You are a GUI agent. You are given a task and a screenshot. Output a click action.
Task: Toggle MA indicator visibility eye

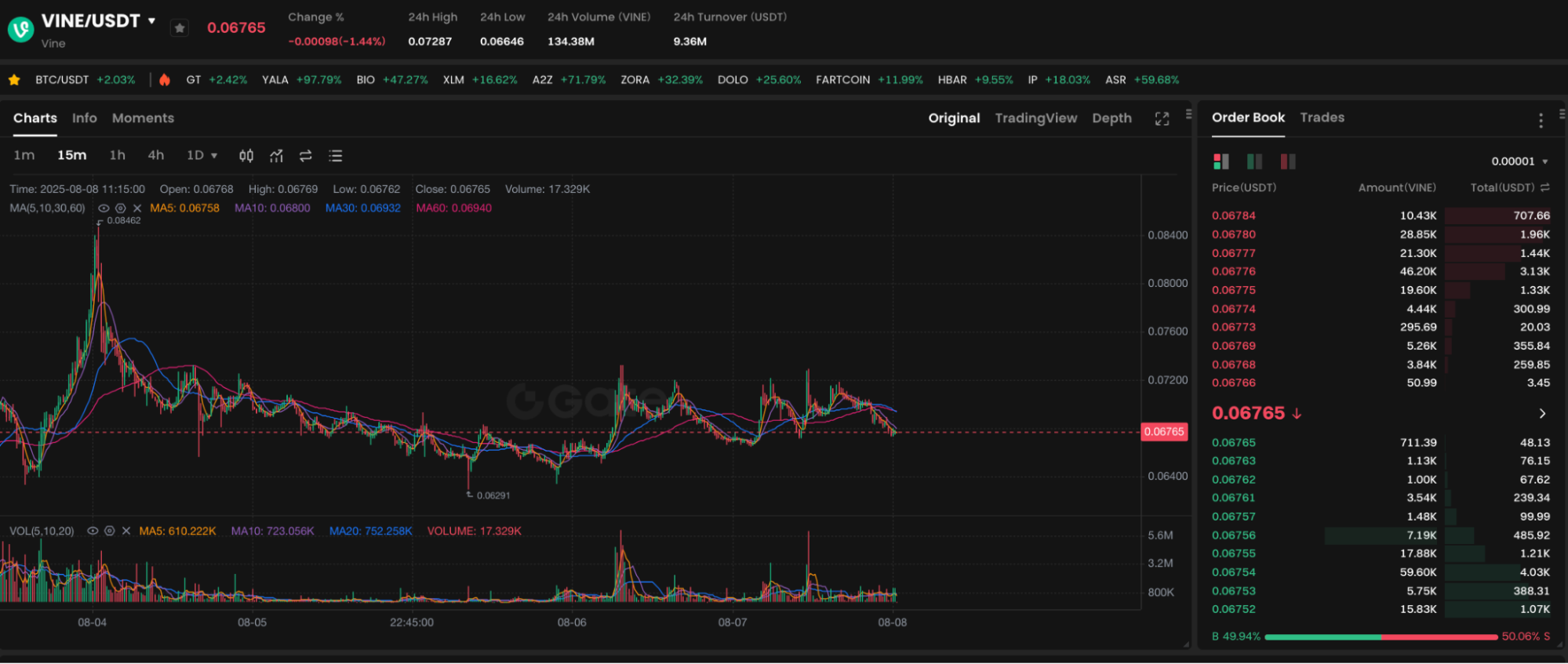(x=104, y=209)
